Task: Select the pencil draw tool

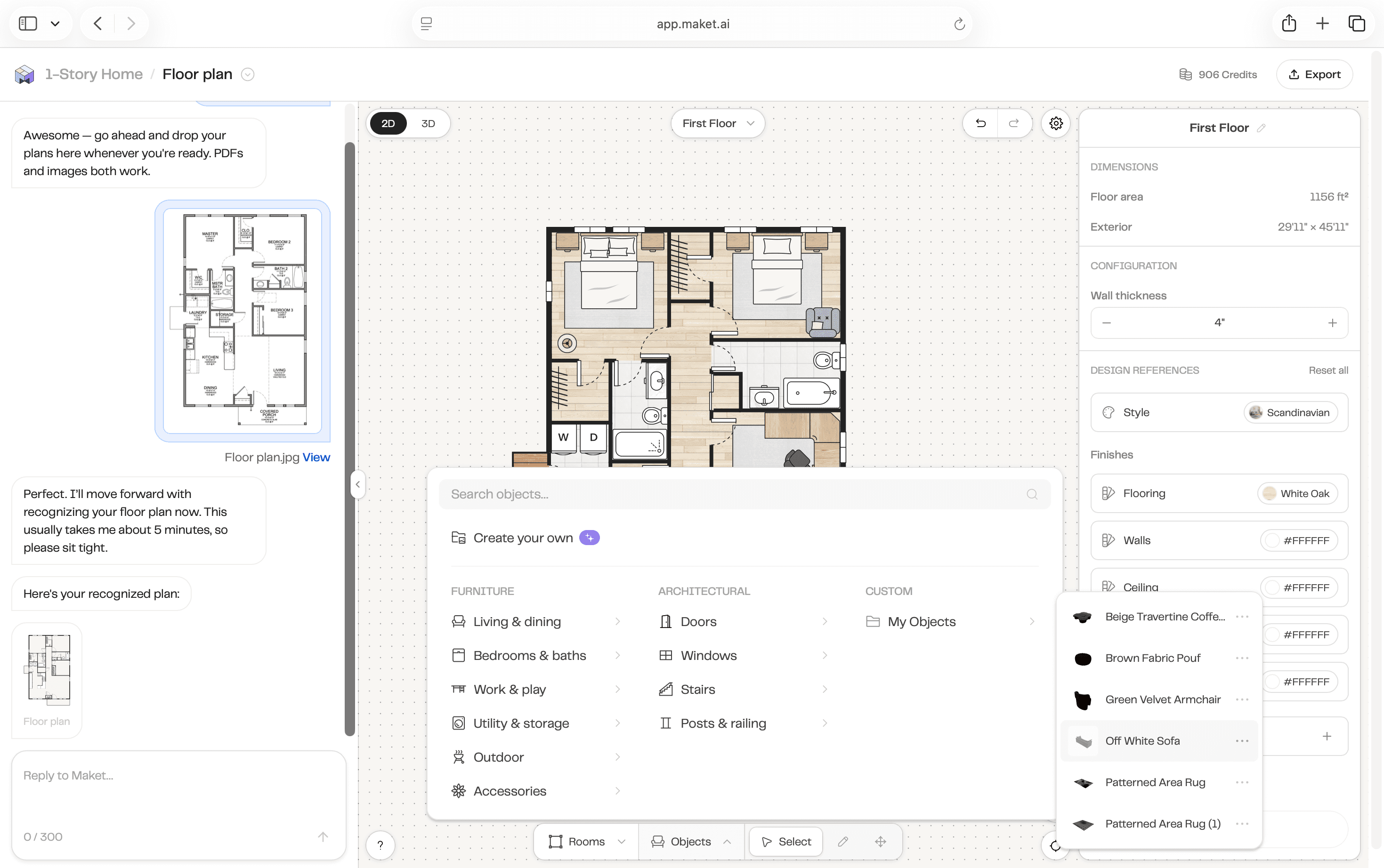Action: (843, 842)
